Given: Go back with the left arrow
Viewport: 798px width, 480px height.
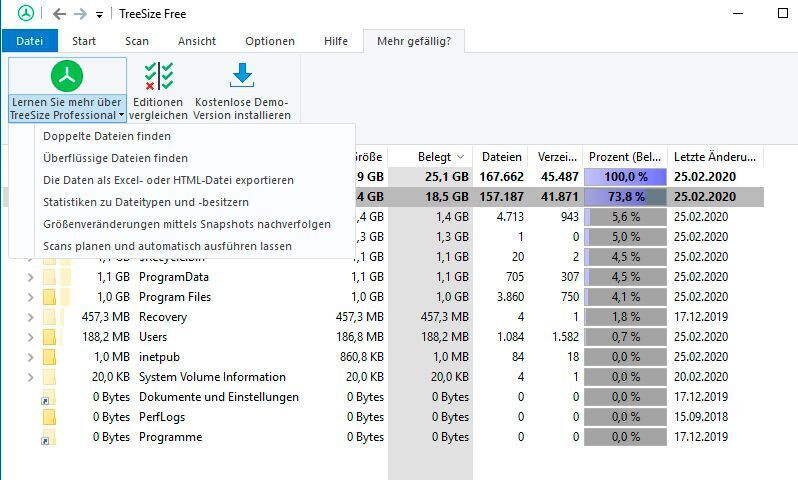Looking at the screenshot, I should (60, 14).
